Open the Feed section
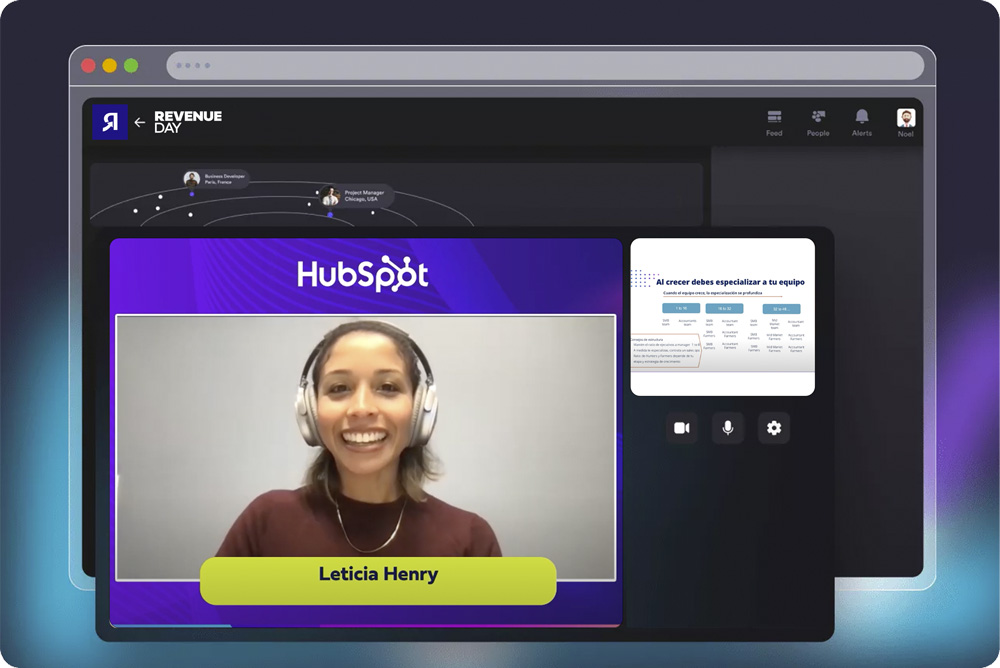This screenshot has width=1000, height=668. [774, 123]
